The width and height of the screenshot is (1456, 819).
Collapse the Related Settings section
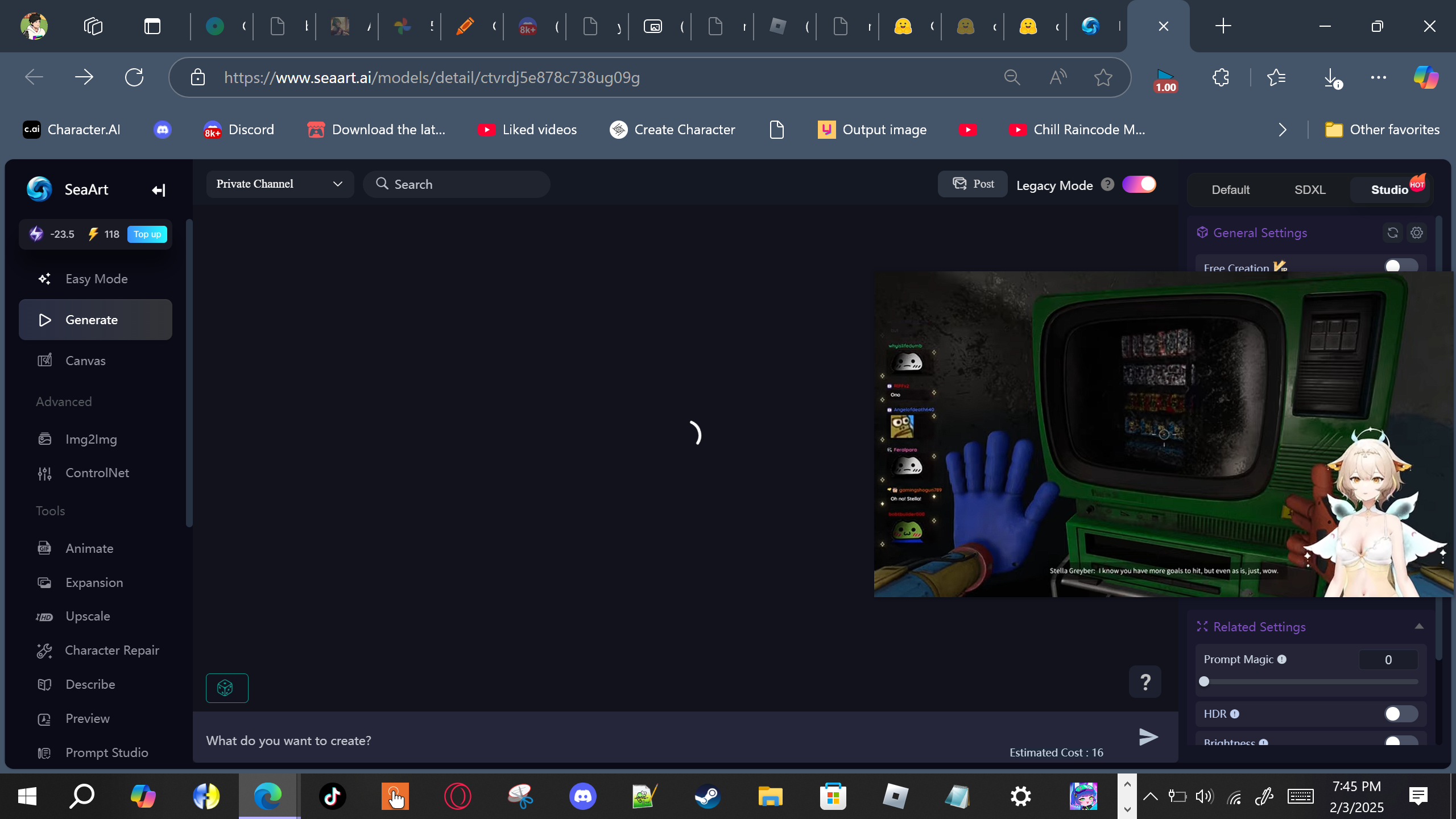point(1419,626)
